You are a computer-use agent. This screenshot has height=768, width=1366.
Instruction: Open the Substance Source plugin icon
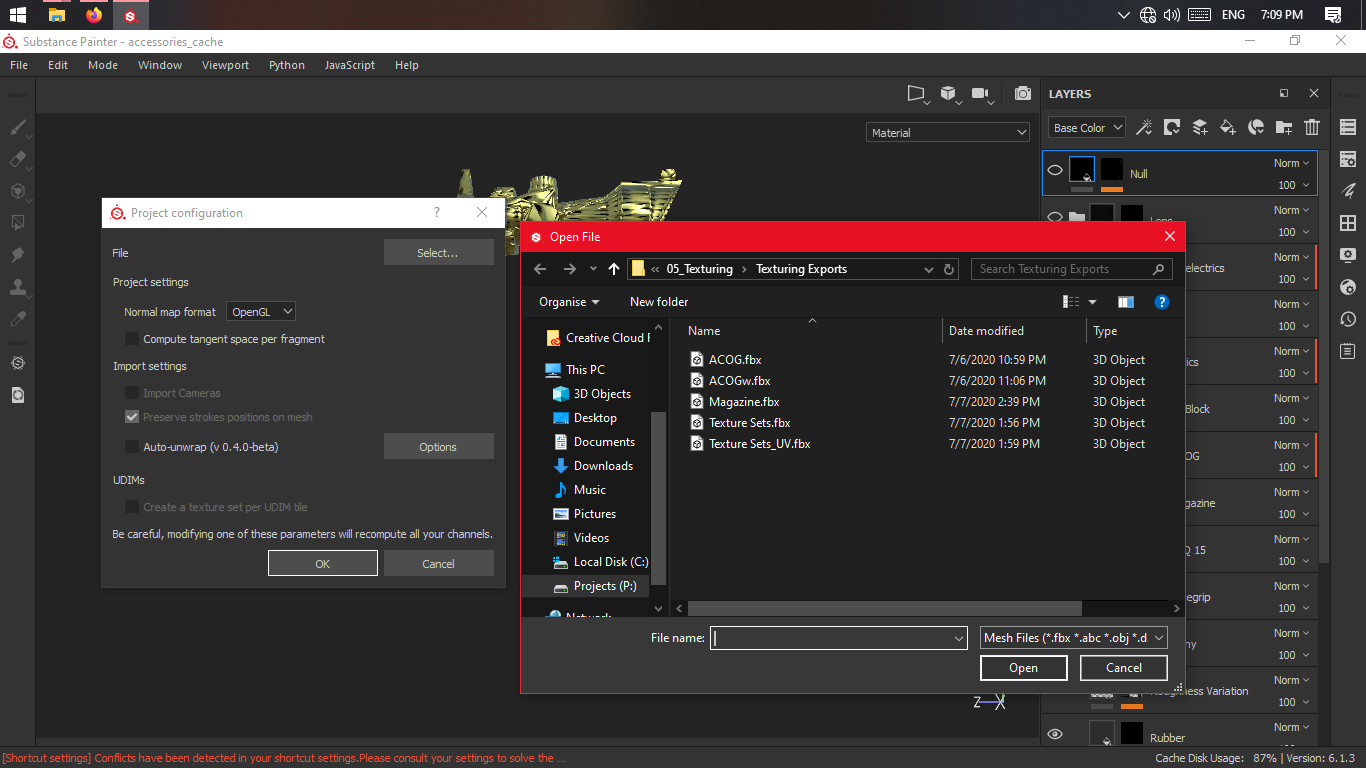17,363
